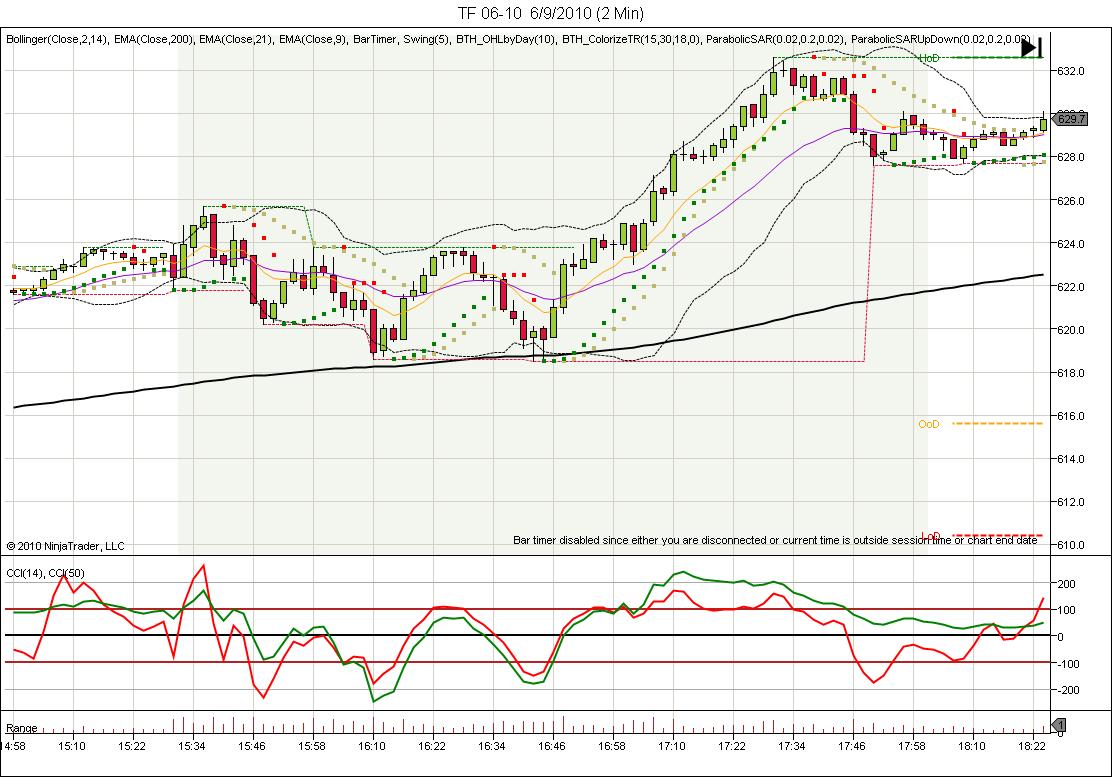The width and height of the screenshot is (1112, 777).
Task: Jump to latest bar with scroll-to-end arrow icon
Action: point(1032,48)
